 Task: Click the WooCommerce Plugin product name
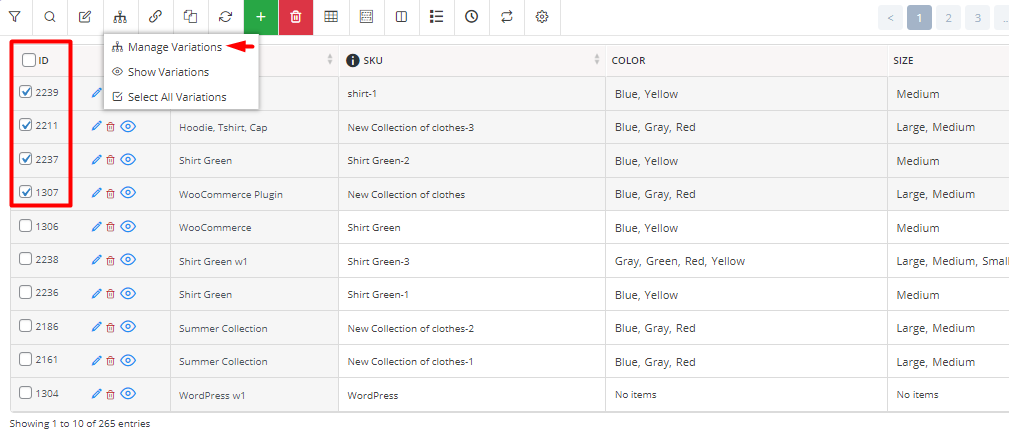pos(231,194)
